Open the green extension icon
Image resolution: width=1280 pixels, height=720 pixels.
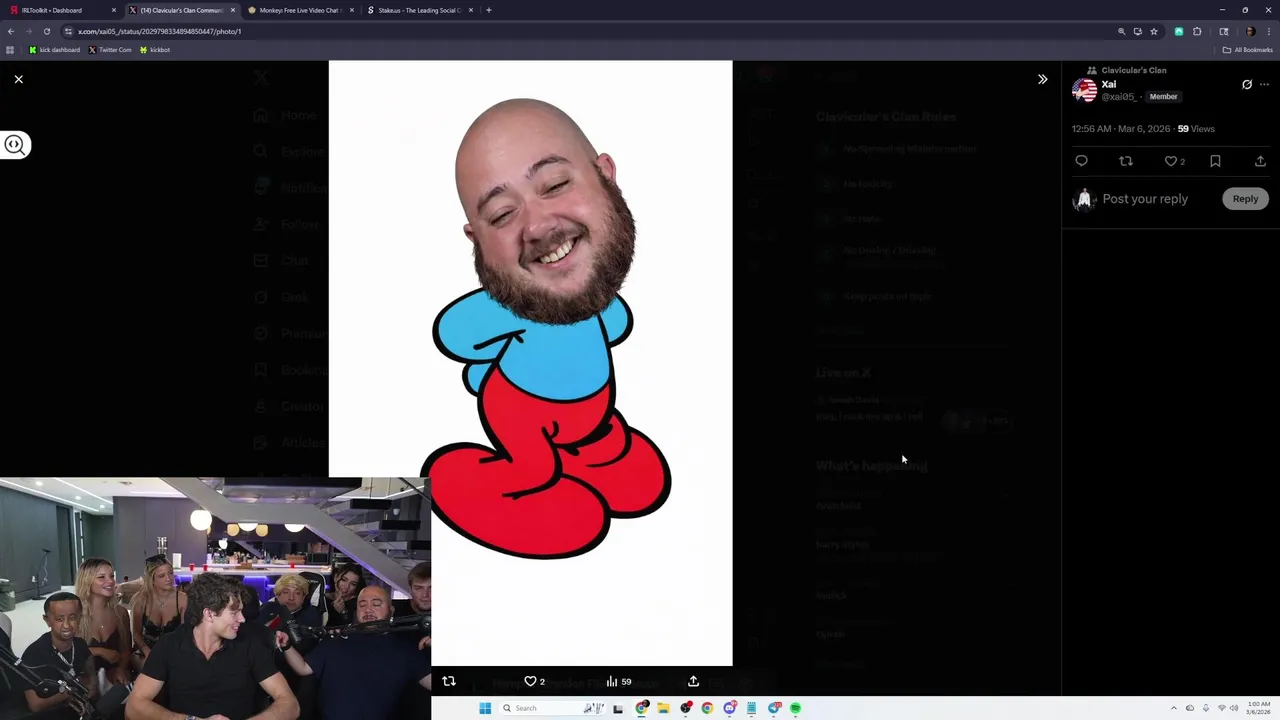(1179, 31)
